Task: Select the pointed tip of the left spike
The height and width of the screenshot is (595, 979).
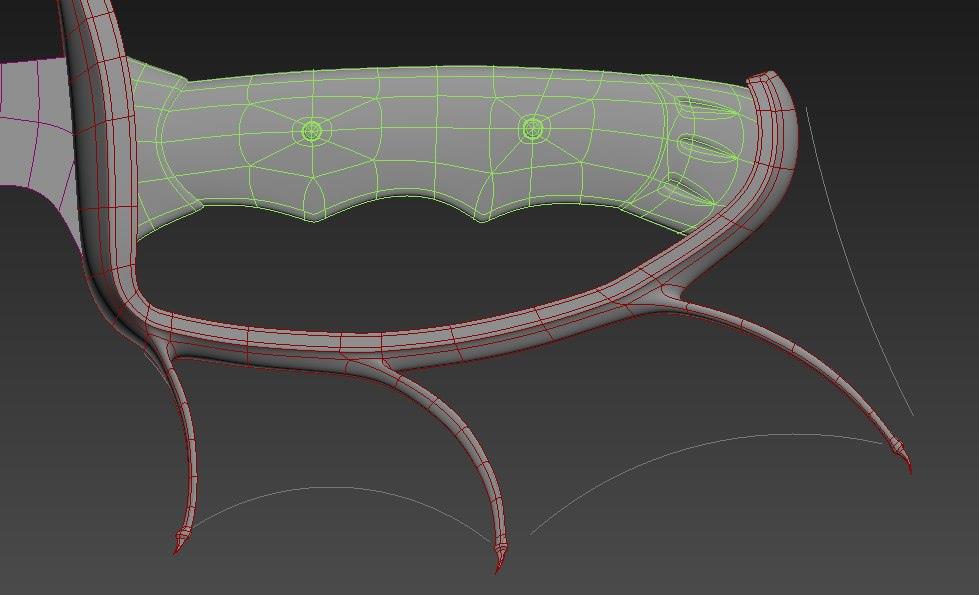Action: [180, 545]
